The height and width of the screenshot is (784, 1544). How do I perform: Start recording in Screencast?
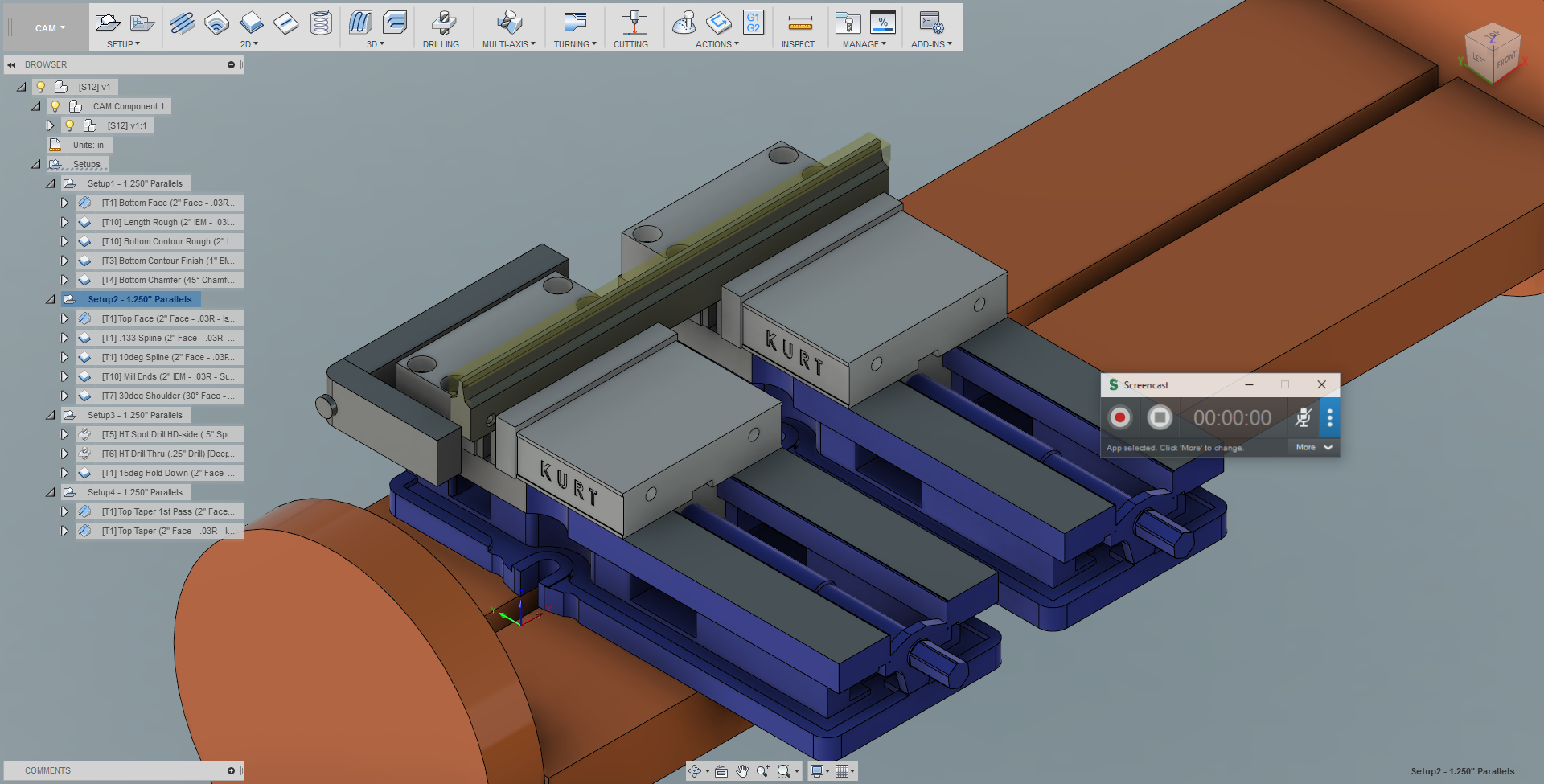[1119, 417]
